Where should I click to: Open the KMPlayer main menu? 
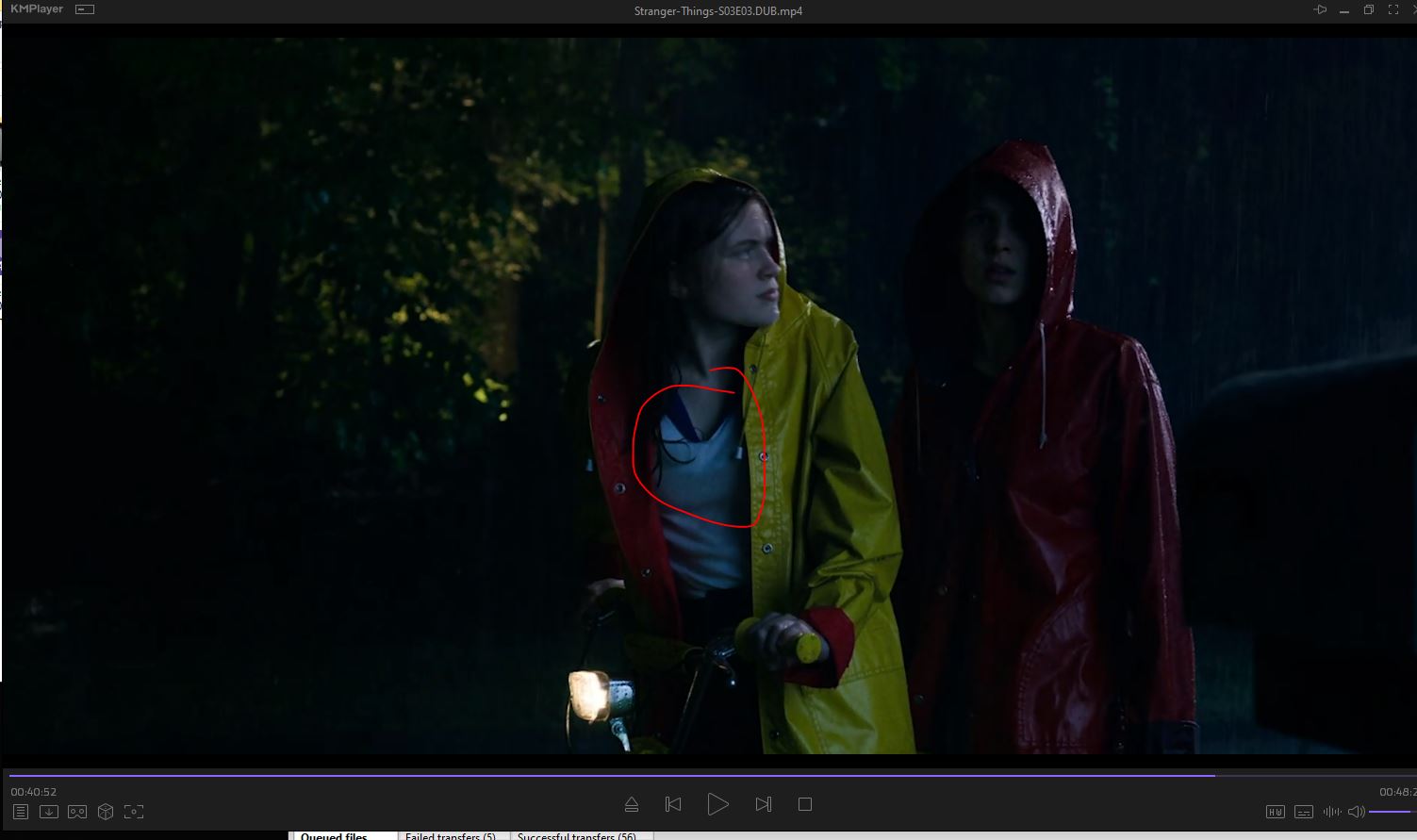[x=37, y=9]
